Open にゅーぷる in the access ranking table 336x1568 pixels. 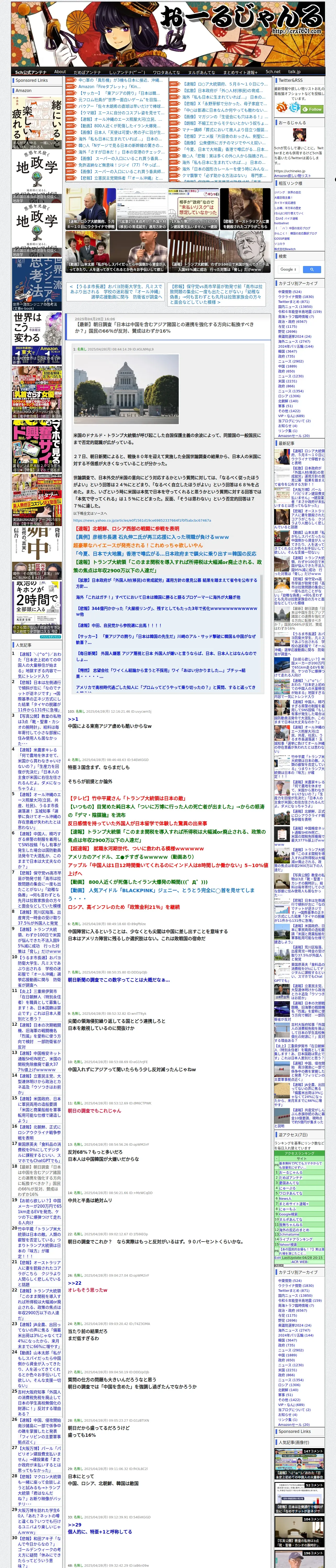pos(287,1188)
